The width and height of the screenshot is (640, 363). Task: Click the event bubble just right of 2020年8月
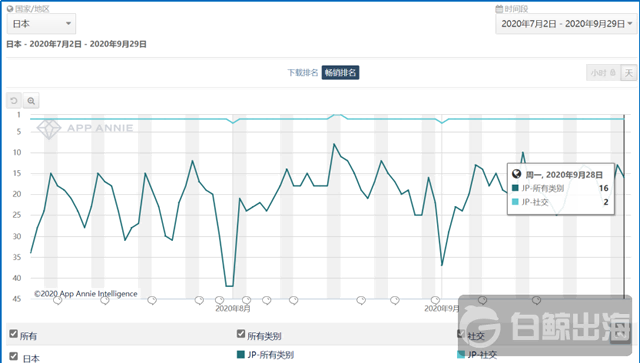(247, 301)
